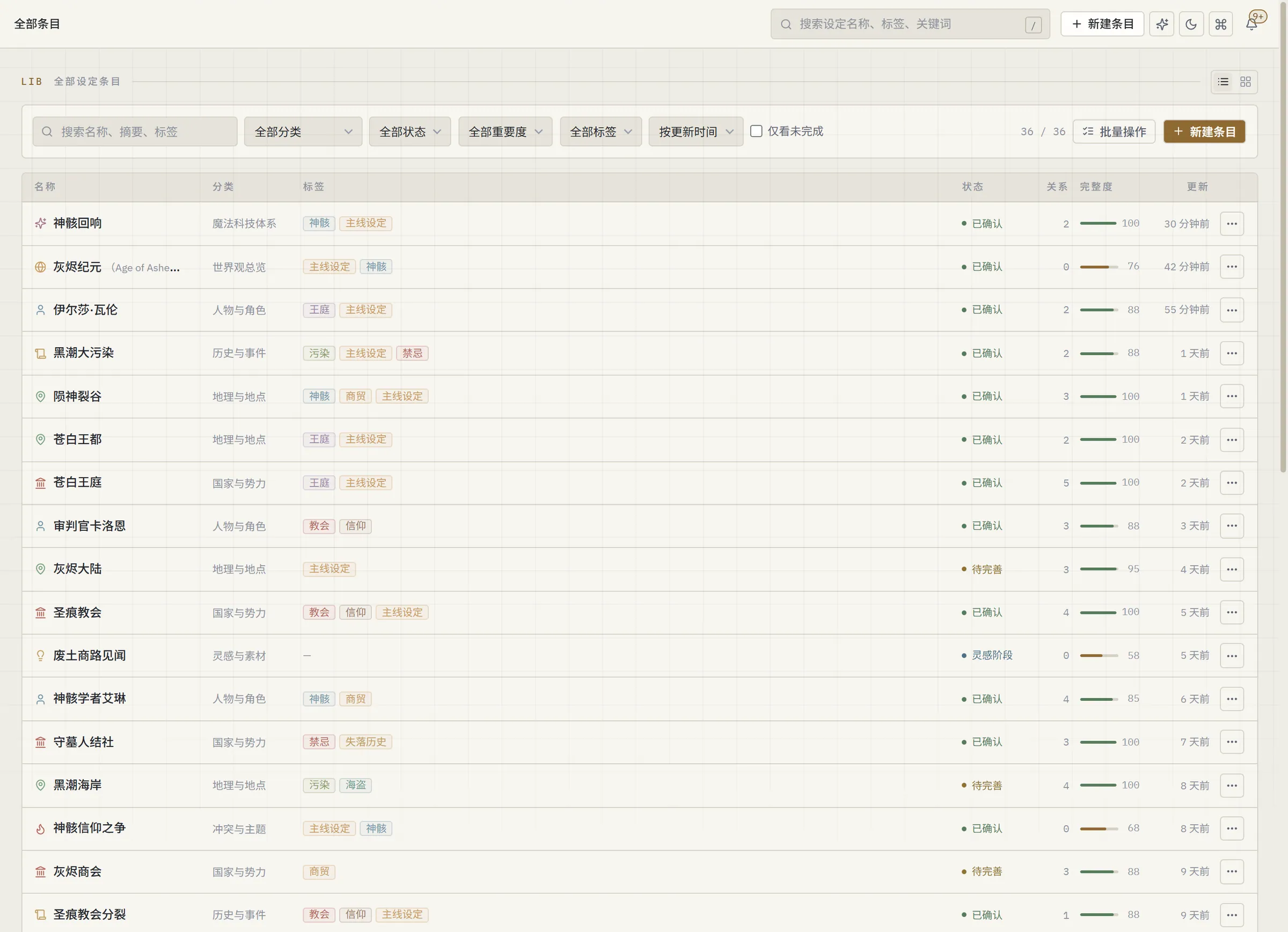Click completeness bar of 灰烬纪元 (76)
Viewport: 1288px width, 932px height.
pyautogui.click(x=1099, y=267)
